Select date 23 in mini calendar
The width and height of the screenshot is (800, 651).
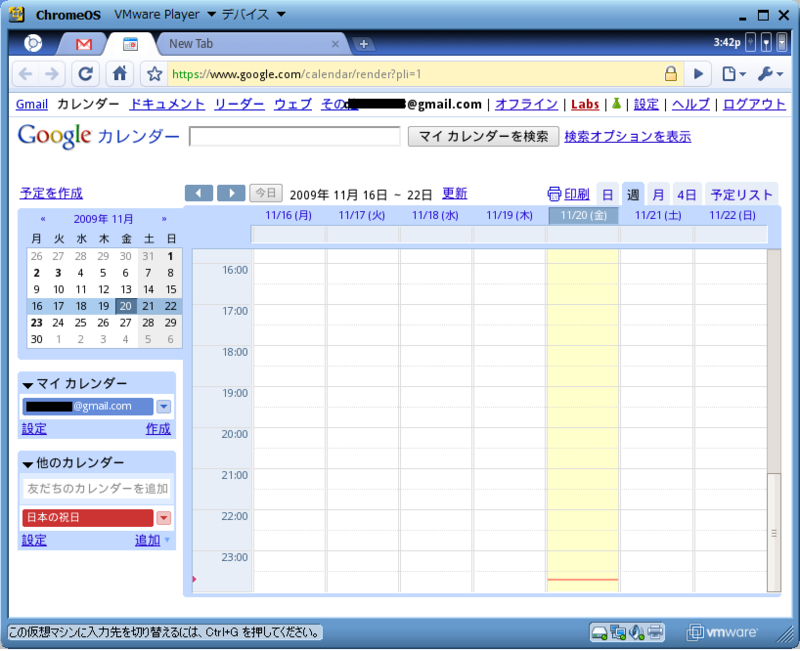(36, 323)
